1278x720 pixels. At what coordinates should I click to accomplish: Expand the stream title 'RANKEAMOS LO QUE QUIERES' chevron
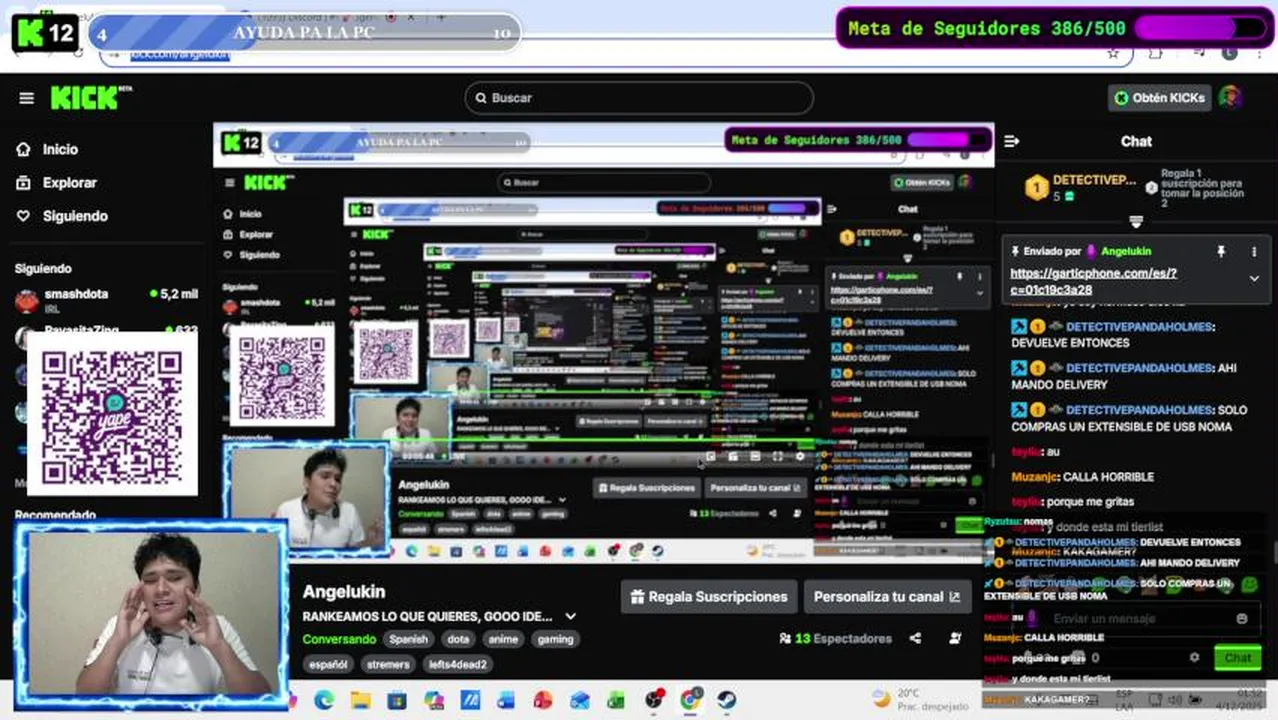(571, 616)
